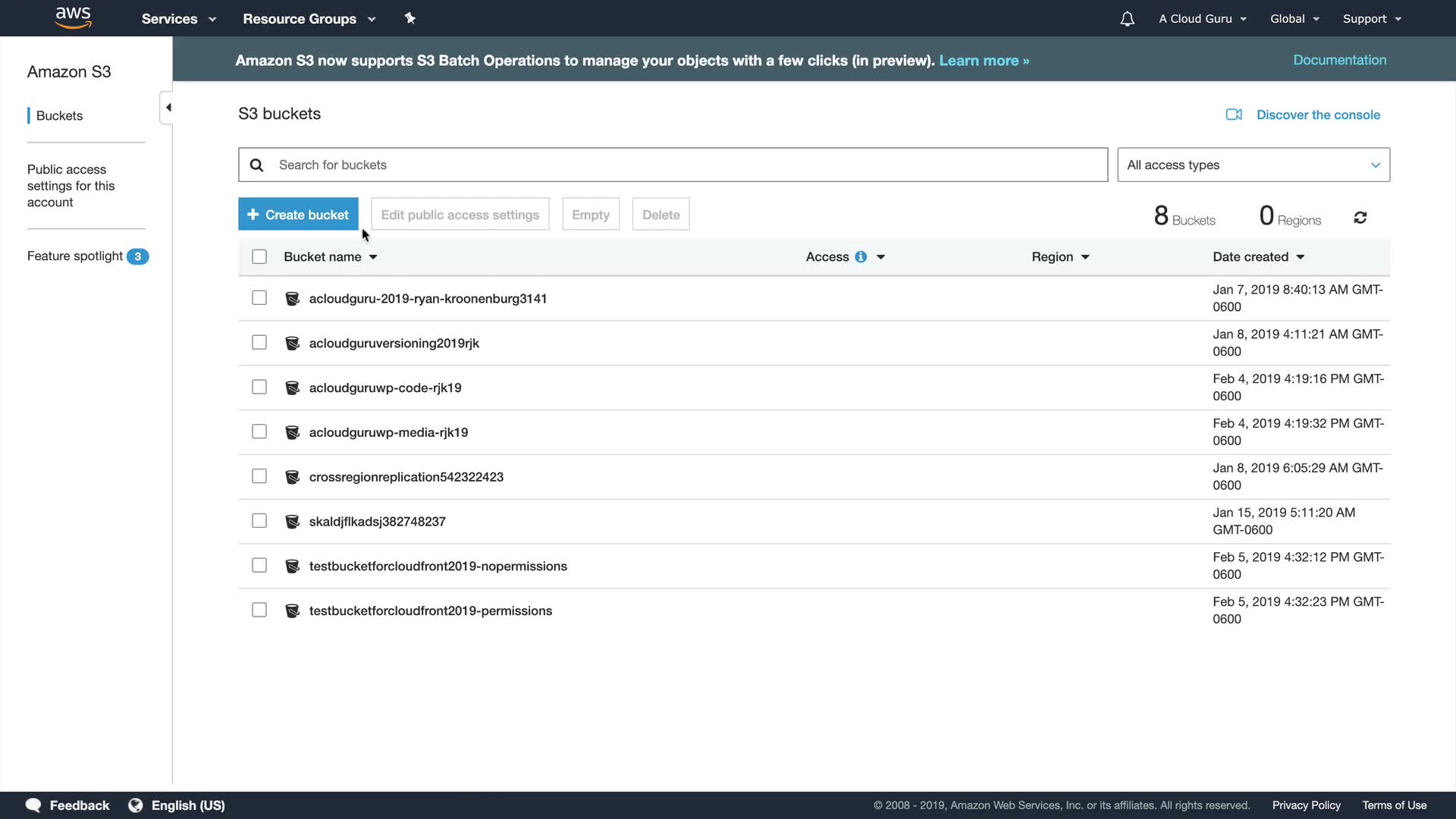Click the Access column info icon
Viewport: 1456px width, 819px height.
[x=861, y=257]
